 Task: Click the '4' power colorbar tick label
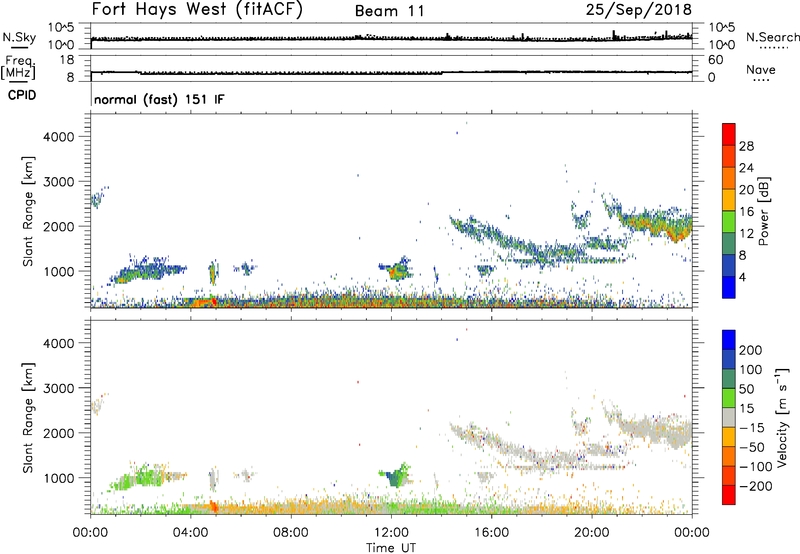(x=742, y=277)
